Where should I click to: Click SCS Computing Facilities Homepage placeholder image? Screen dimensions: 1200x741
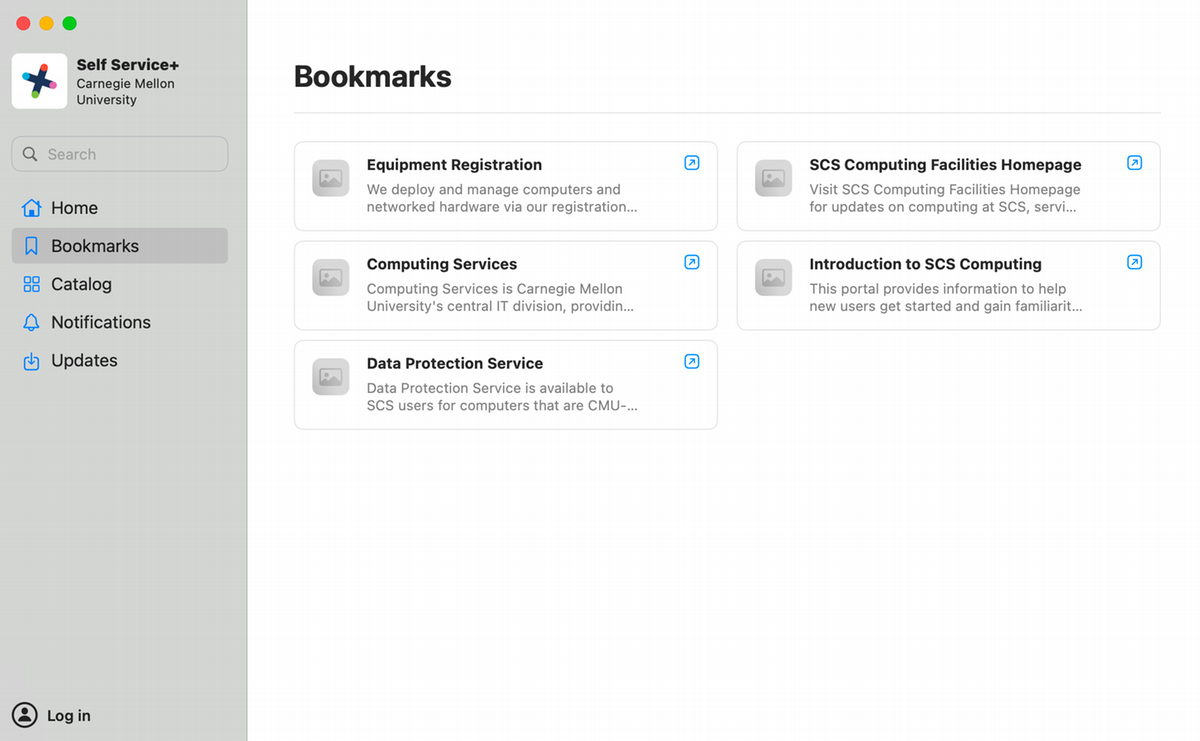tap(774, 178)
